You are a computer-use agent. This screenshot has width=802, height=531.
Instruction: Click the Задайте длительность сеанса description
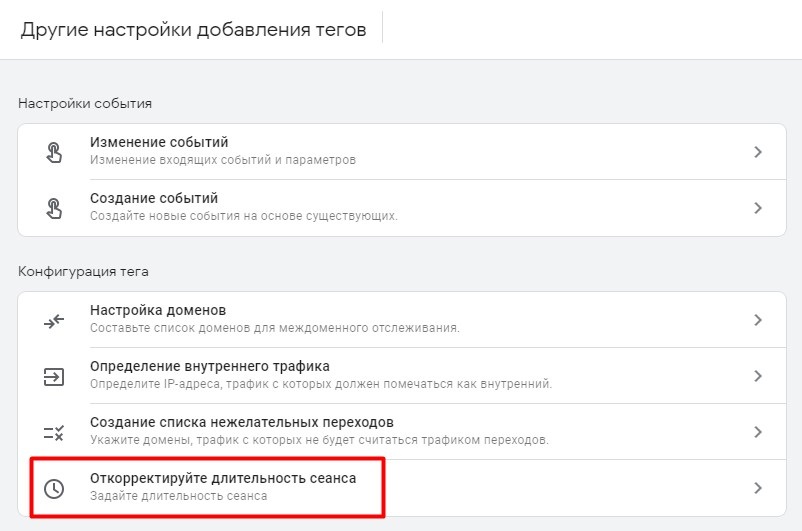[x=179, y=496]
